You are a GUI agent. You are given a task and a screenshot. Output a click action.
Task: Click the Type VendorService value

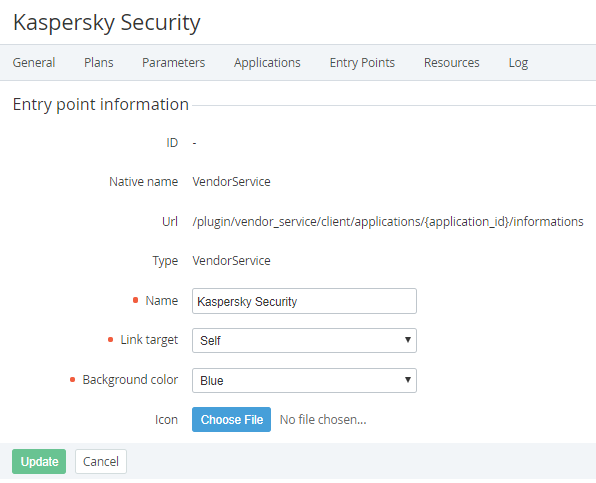click(231, 261)
